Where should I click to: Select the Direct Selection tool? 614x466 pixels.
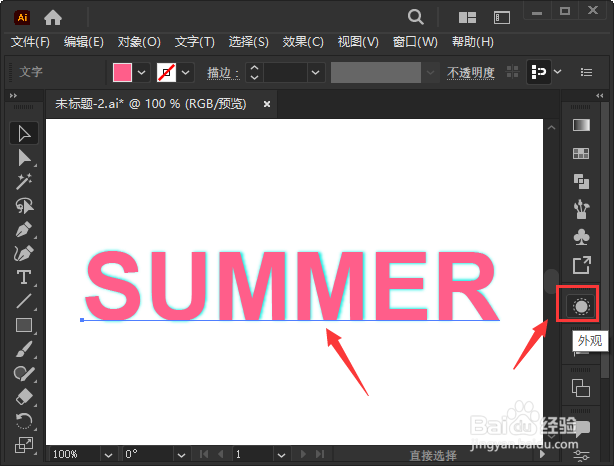pos(24,158)
